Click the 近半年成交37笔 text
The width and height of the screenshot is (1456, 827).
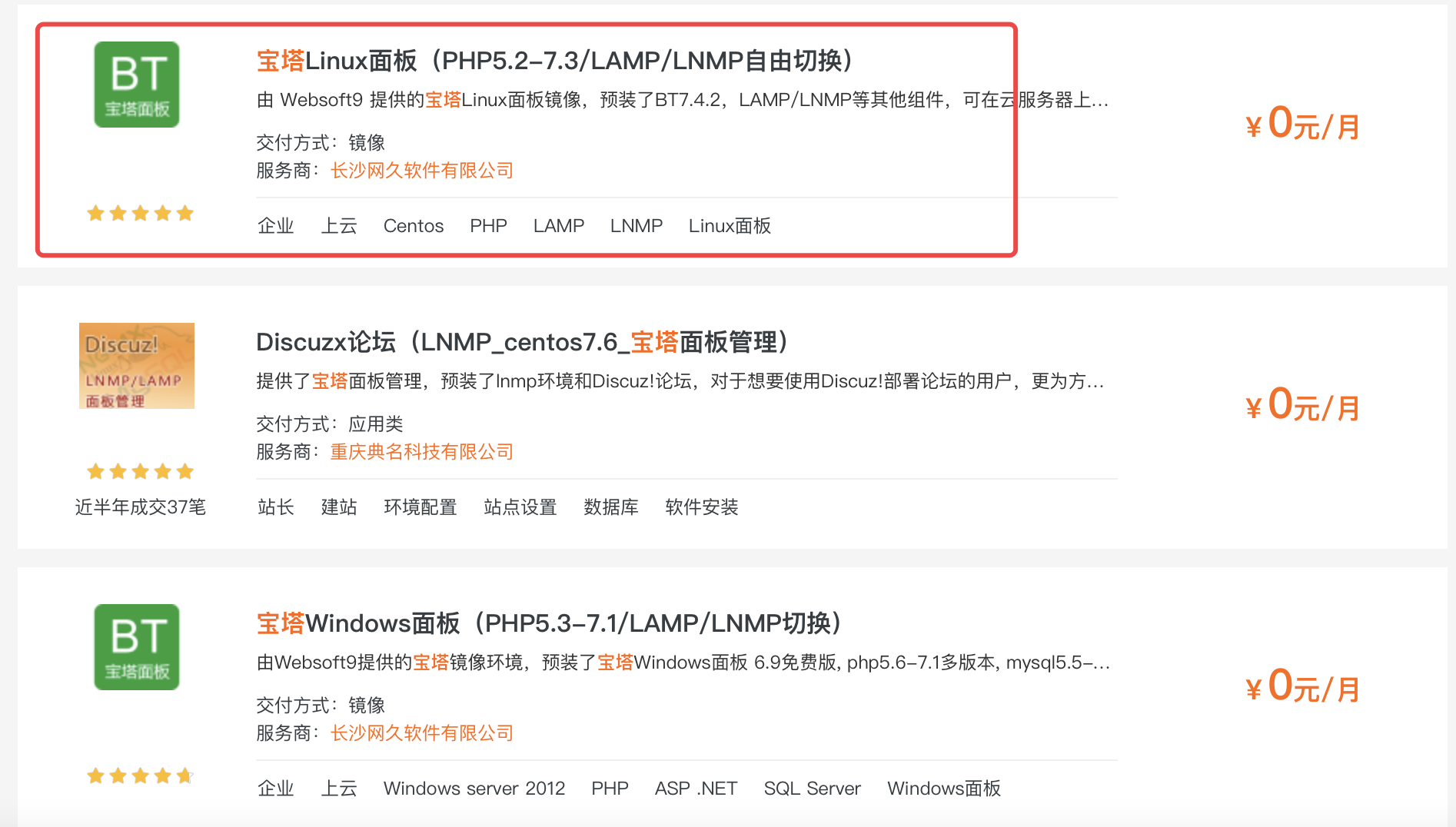tap(141, 507)
